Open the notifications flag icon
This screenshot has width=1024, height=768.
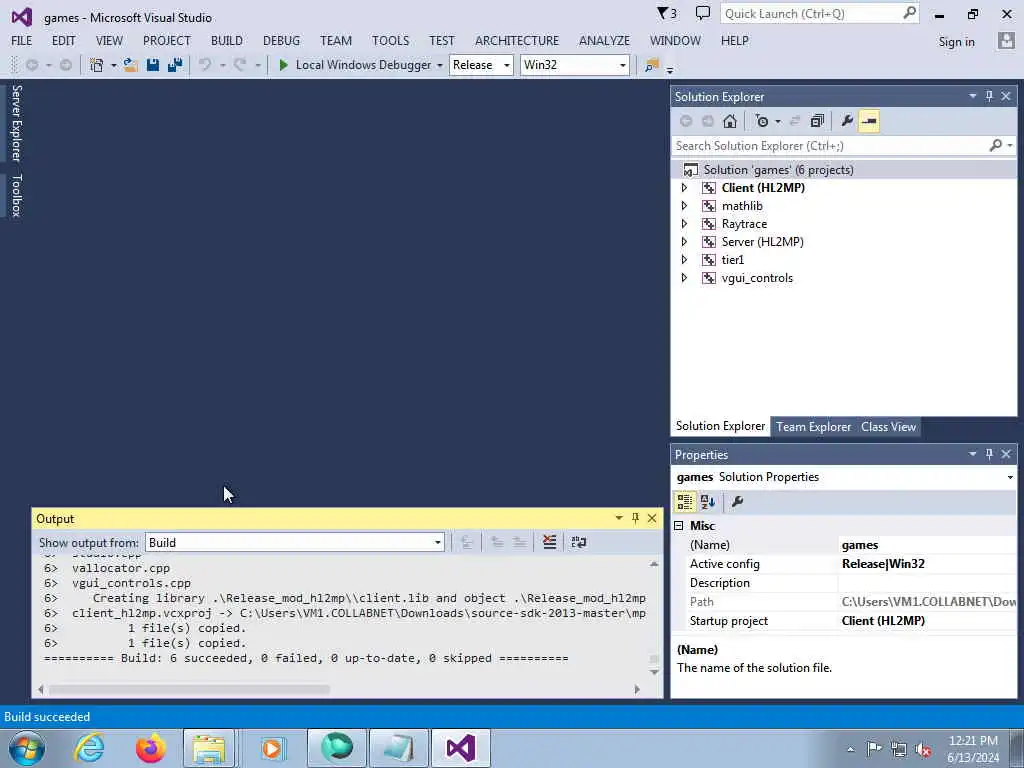coord(666,13)
